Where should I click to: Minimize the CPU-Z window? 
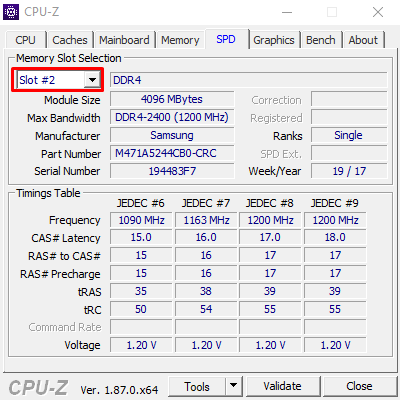(x=287, y=13)
